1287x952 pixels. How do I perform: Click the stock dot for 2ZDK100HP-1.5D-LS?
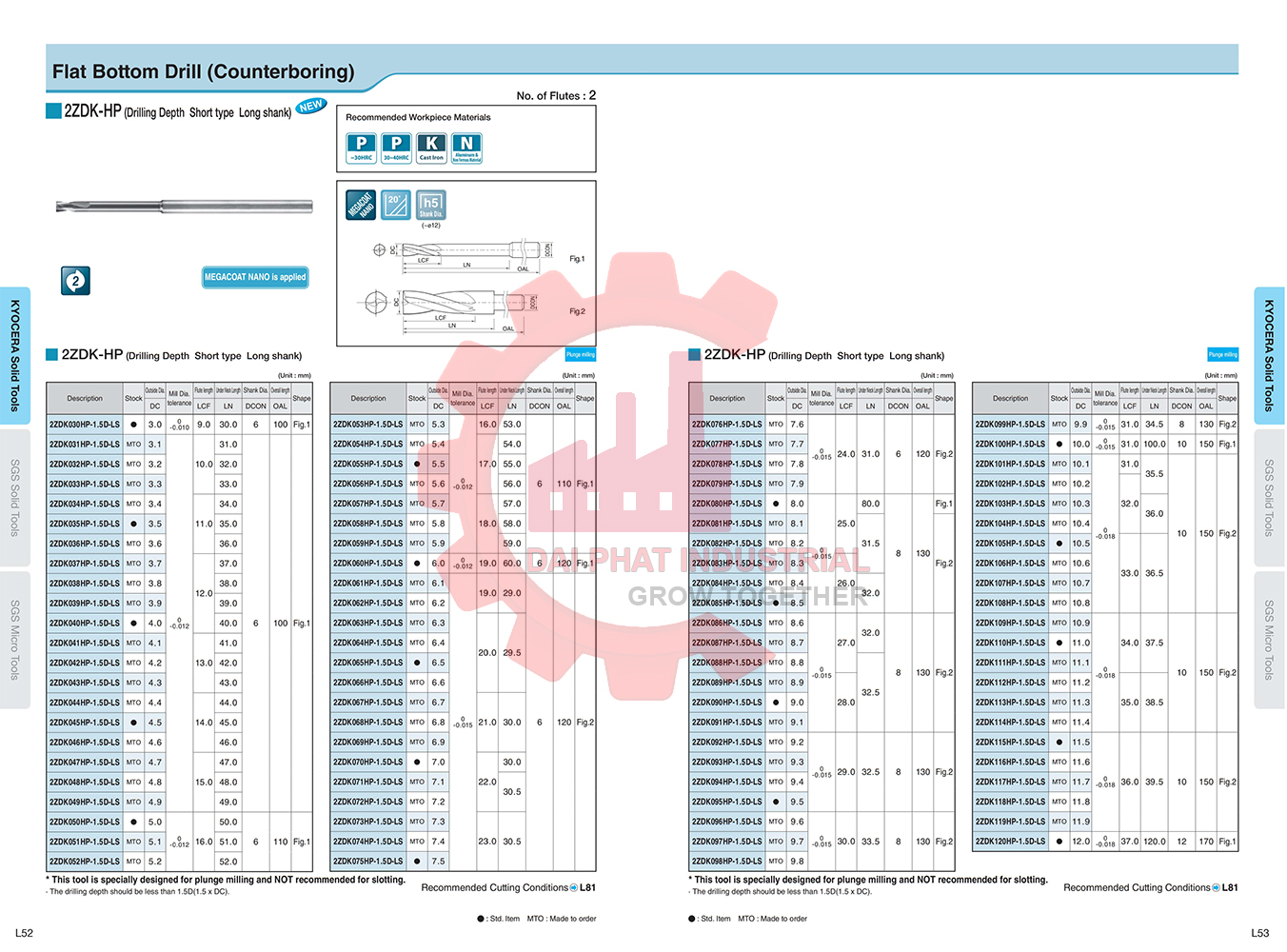coord(1059,444)
